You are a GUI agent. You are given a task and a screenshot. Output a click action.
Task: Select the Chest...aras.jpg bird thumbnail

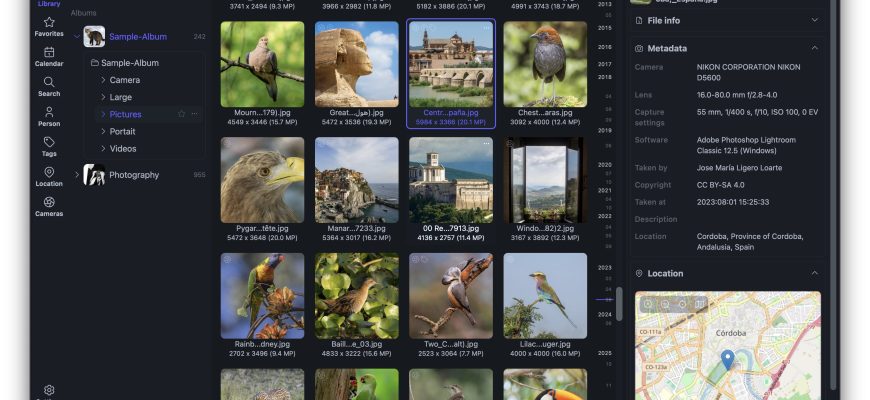545,64
